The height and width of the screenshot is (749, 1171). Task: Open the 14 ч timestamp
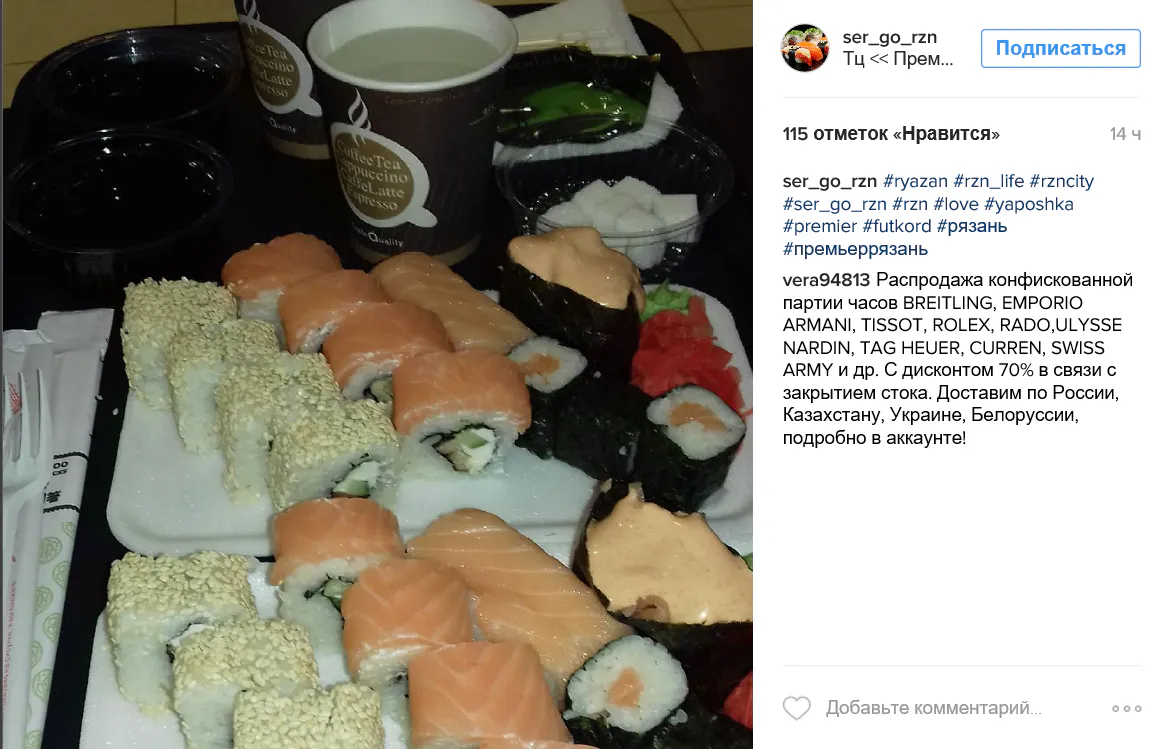pyautogui.click(x=1125, y=134)
